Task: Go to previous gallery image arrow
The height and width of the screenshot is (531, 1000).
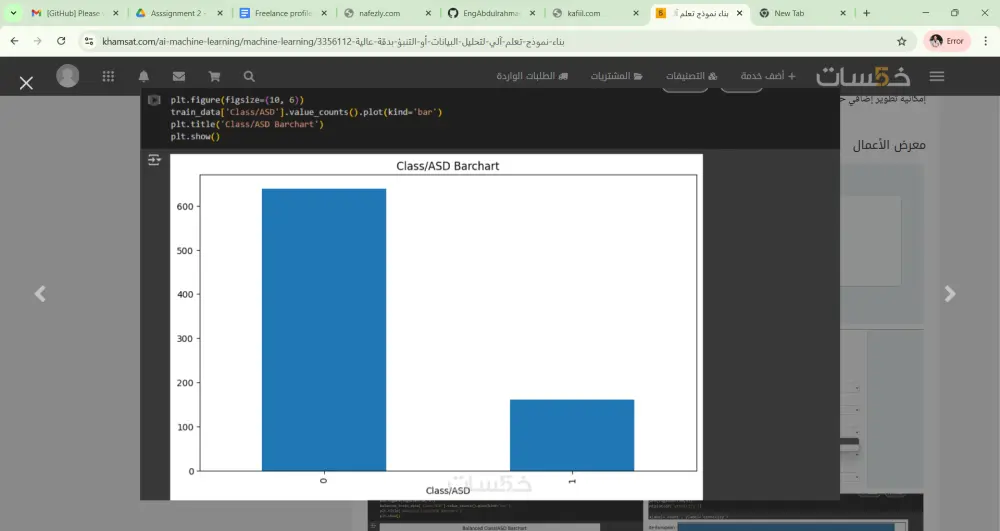Action: pos(40,294)
